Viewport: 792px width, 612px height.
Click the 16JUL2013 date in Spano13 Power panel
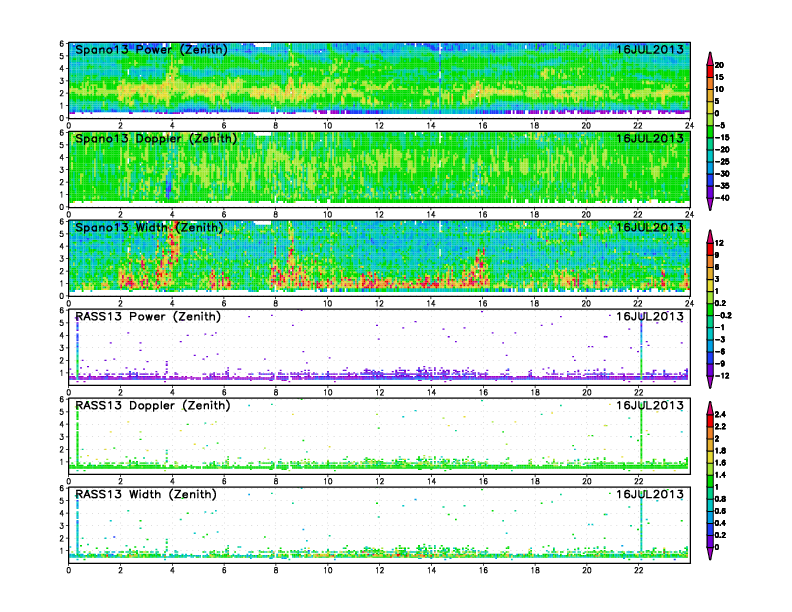(x=649, y=50)
